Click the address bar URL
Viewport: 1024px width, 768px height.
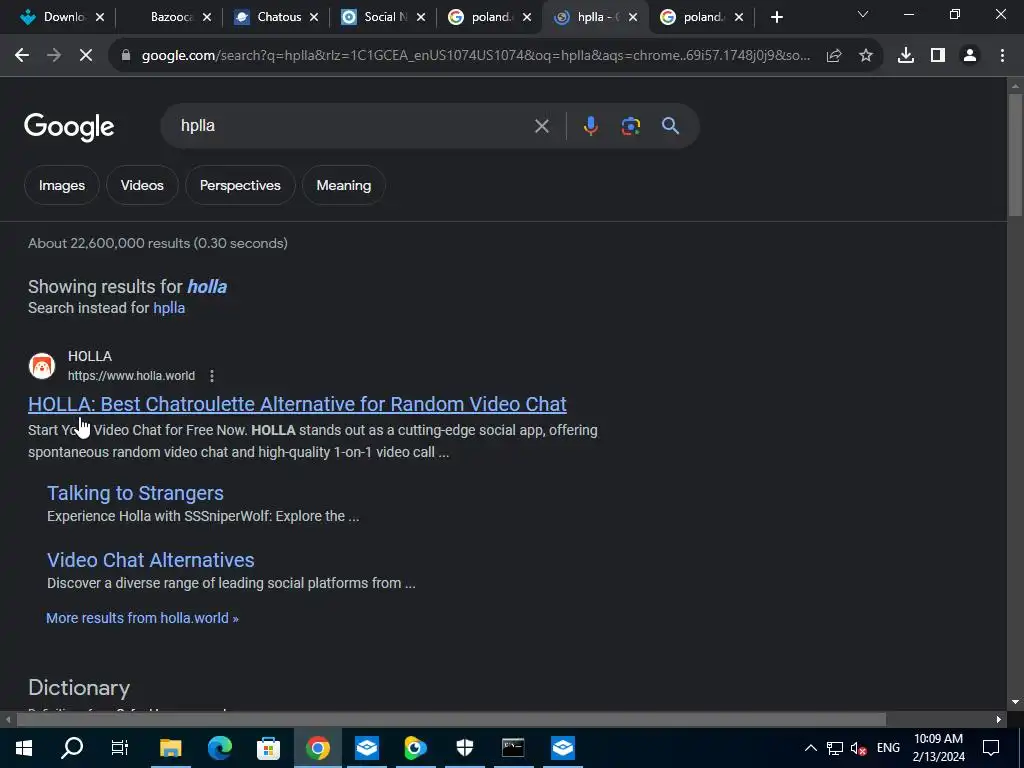pyautogui.click(x=475, y=56)
